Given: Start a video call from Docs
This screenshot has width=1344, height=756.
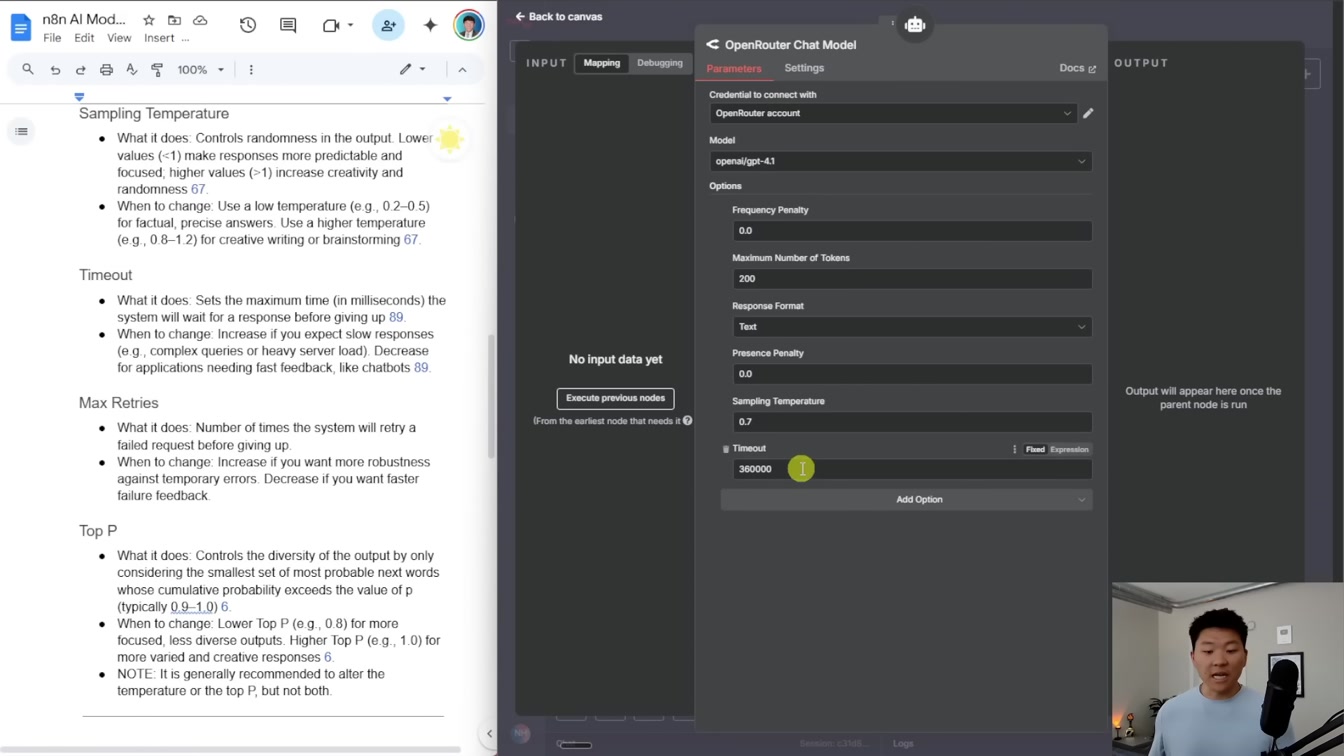Looking at the screenshot, I should [x=331, y=25].
